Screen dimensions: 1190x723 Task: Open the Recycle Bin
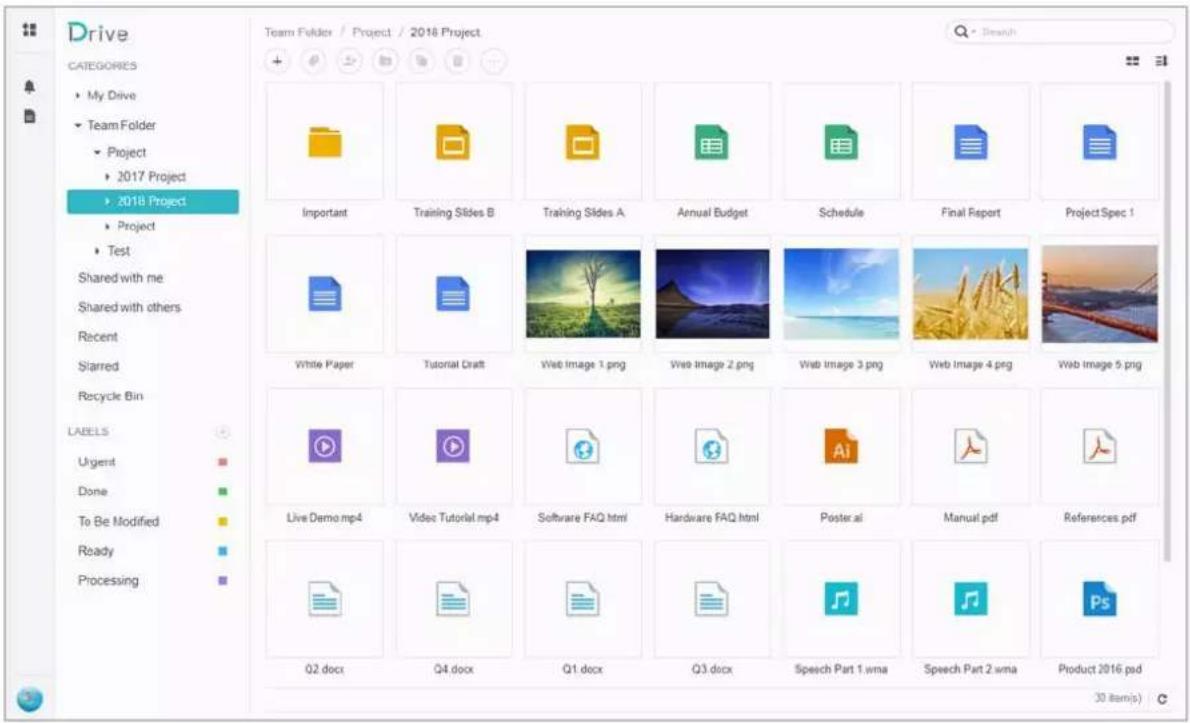110,396
